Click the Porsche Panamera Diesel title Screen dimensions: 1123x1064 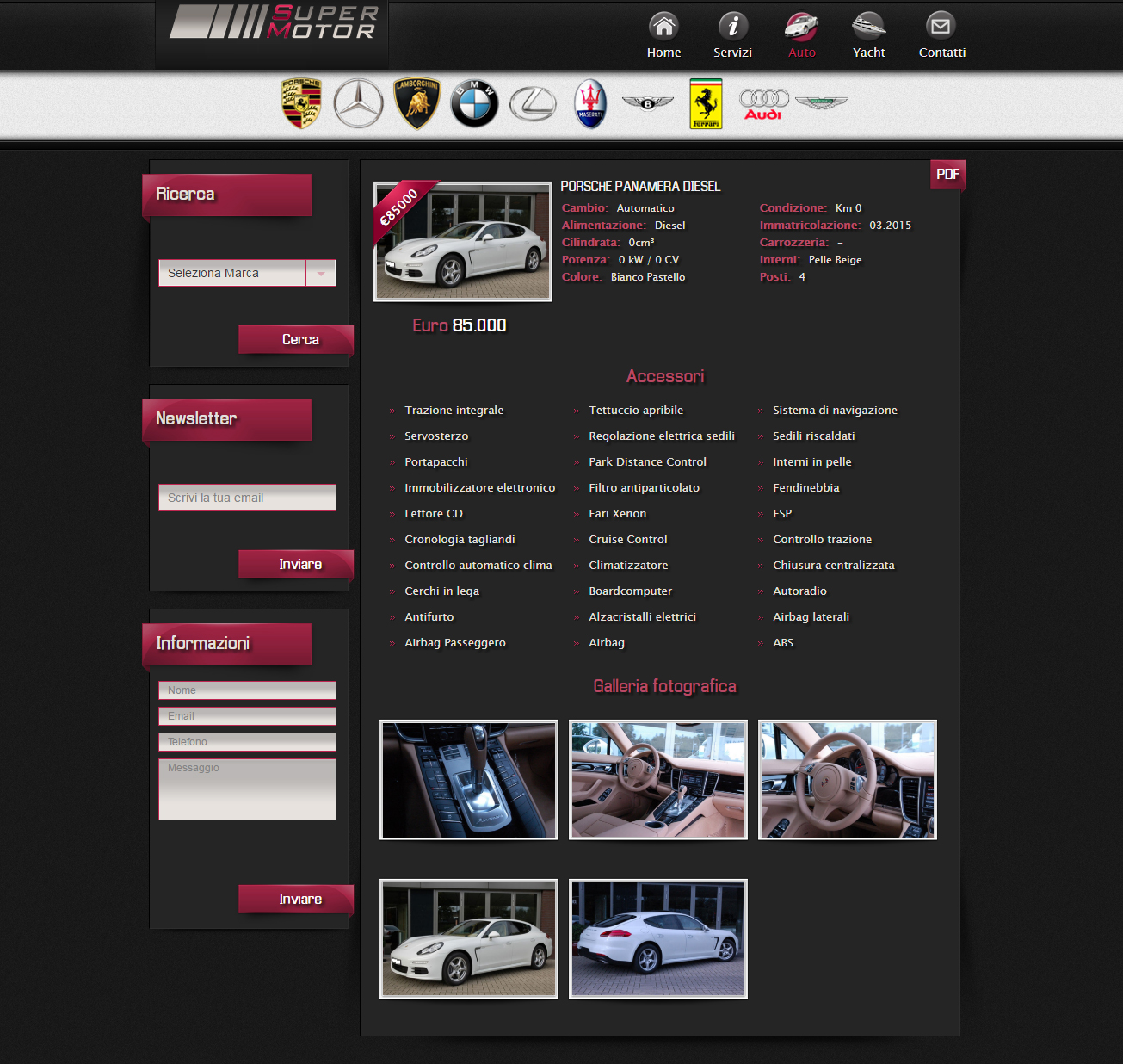tap(640, 186)
